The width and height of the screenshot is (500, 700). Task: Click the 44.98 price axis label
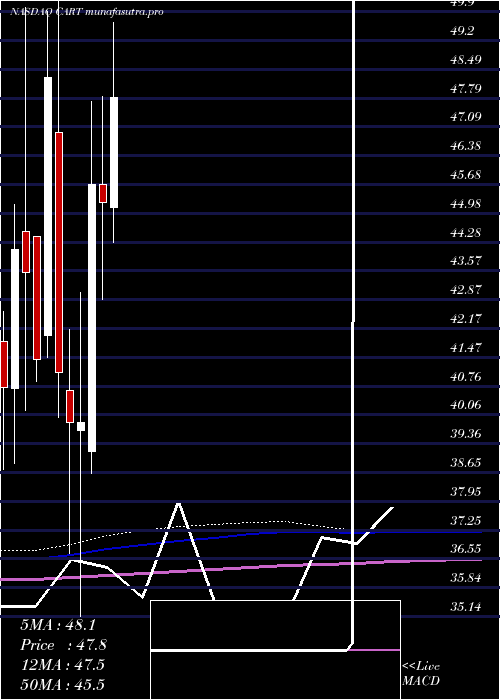[x=466, y=204]
